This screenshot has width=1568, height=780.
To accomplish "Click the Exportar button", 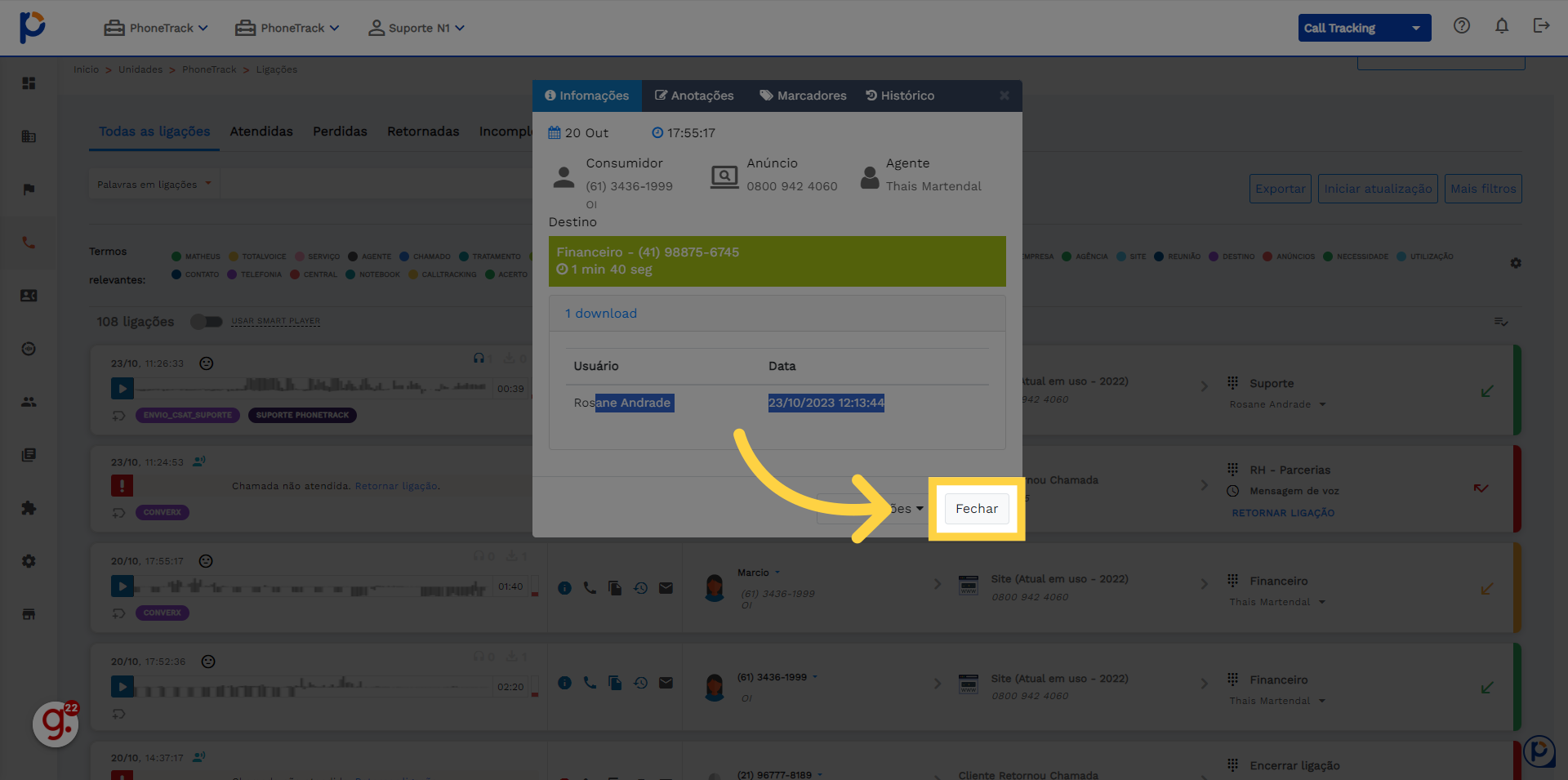I will [x=1280, y=189].
